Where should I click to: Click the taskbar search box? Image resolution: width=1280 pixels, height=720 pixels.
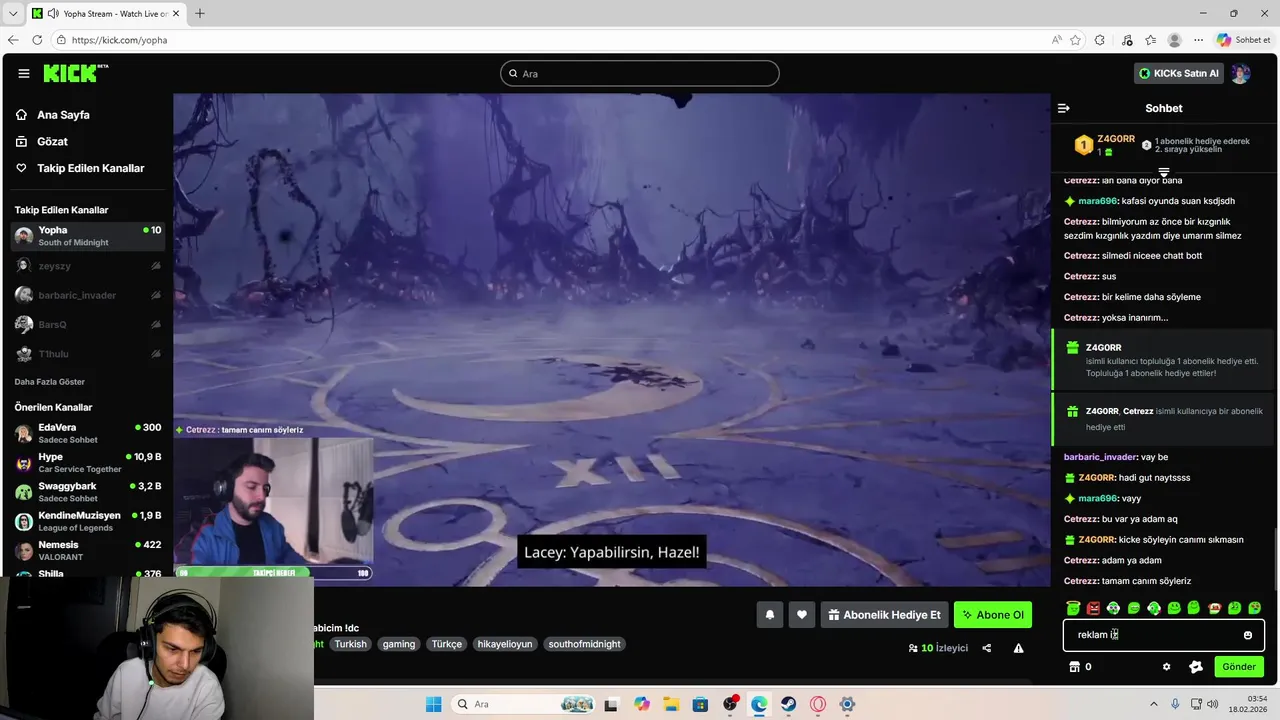522,704
